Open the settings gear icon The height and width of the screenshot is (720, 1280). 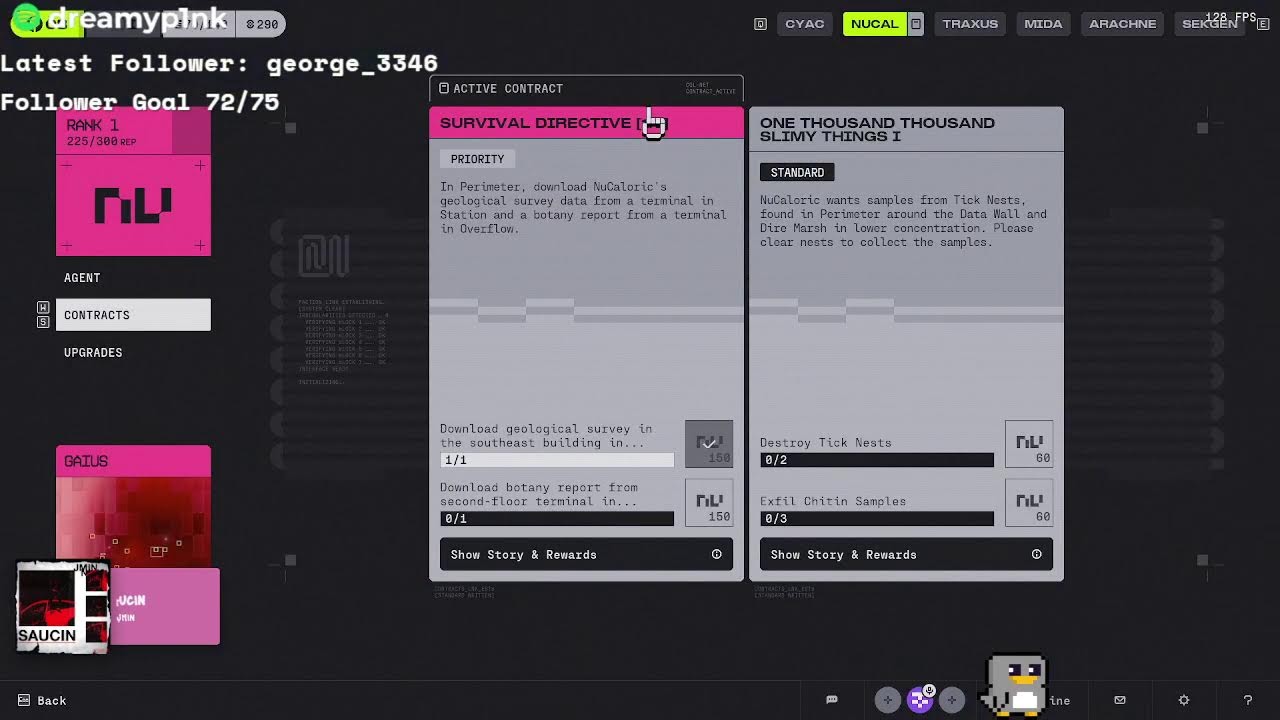tap(1184, 700)
